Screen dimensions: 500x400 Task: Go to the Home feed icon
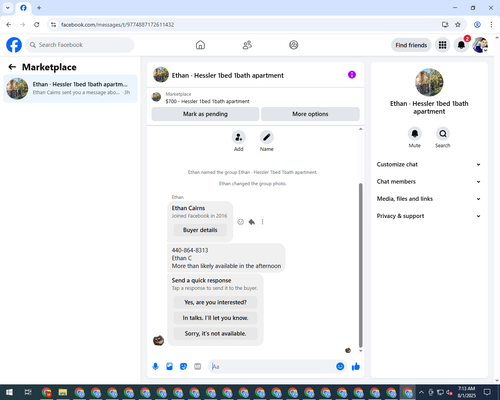[x=200, y=45]
